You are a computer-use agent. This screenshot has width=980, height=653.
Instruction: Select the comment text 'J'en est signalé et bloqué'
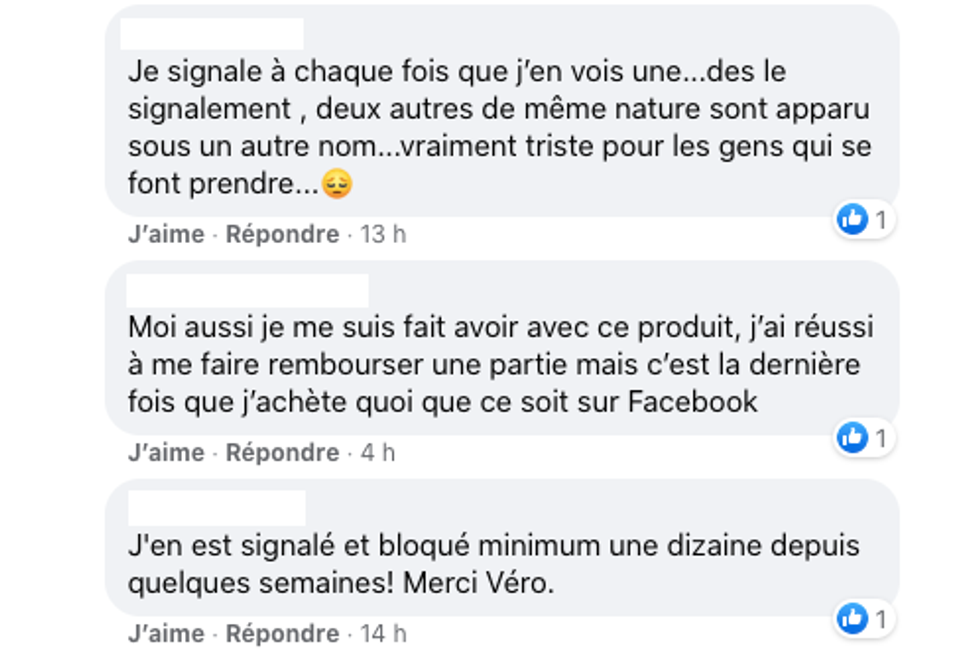click(493, 565)
